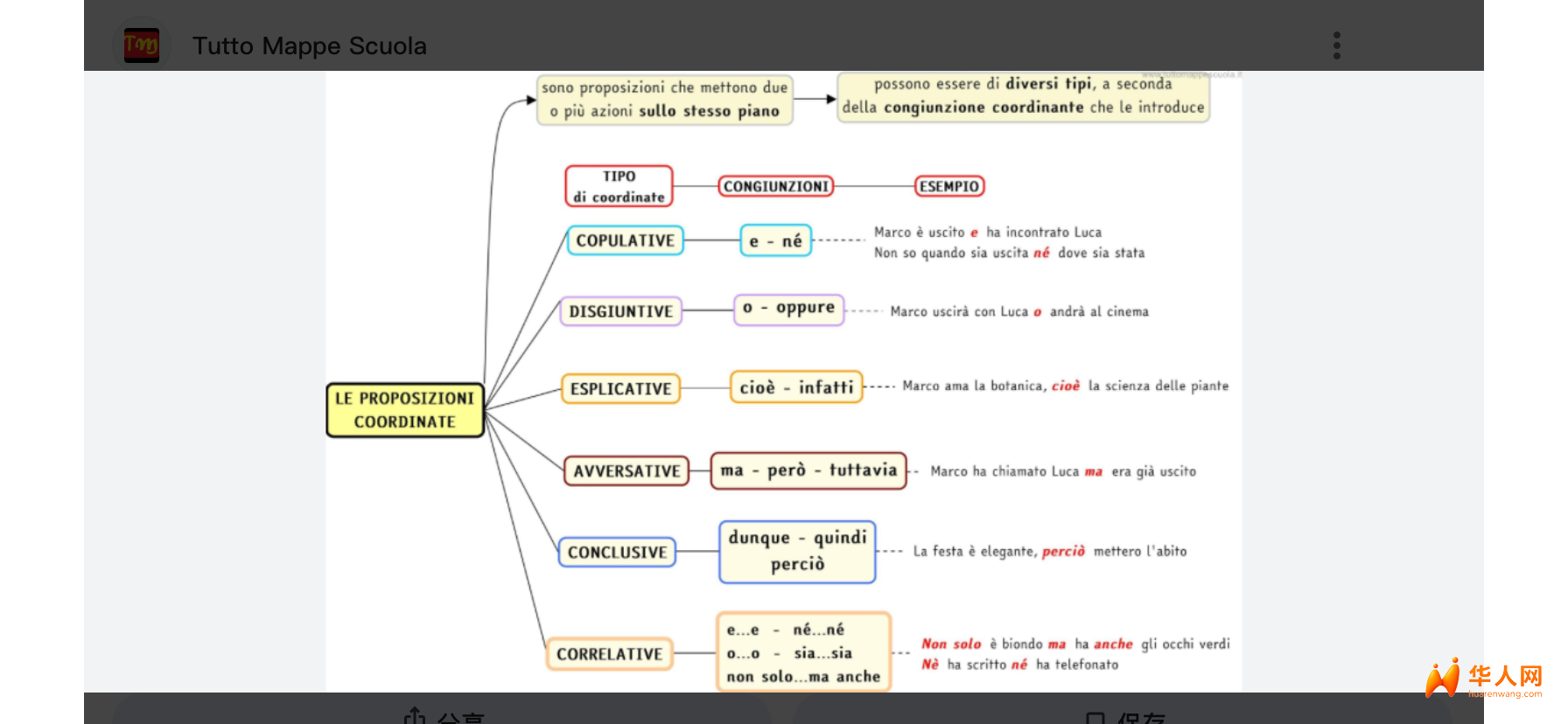Select the ESPLICATIVE node
Image resolution: width=1568 pixels, height=724 pixels.
pyautogui.click(x=620, y=389)
